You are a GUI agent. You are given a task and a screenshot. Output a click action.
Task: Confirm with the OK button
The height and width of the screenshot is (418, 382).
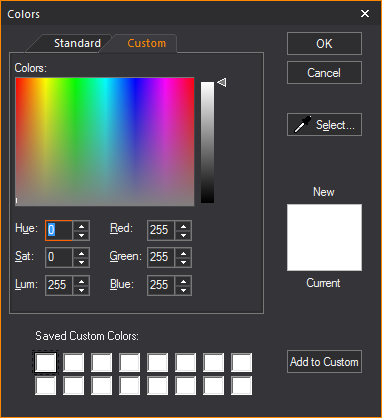(x=324, y=44)
